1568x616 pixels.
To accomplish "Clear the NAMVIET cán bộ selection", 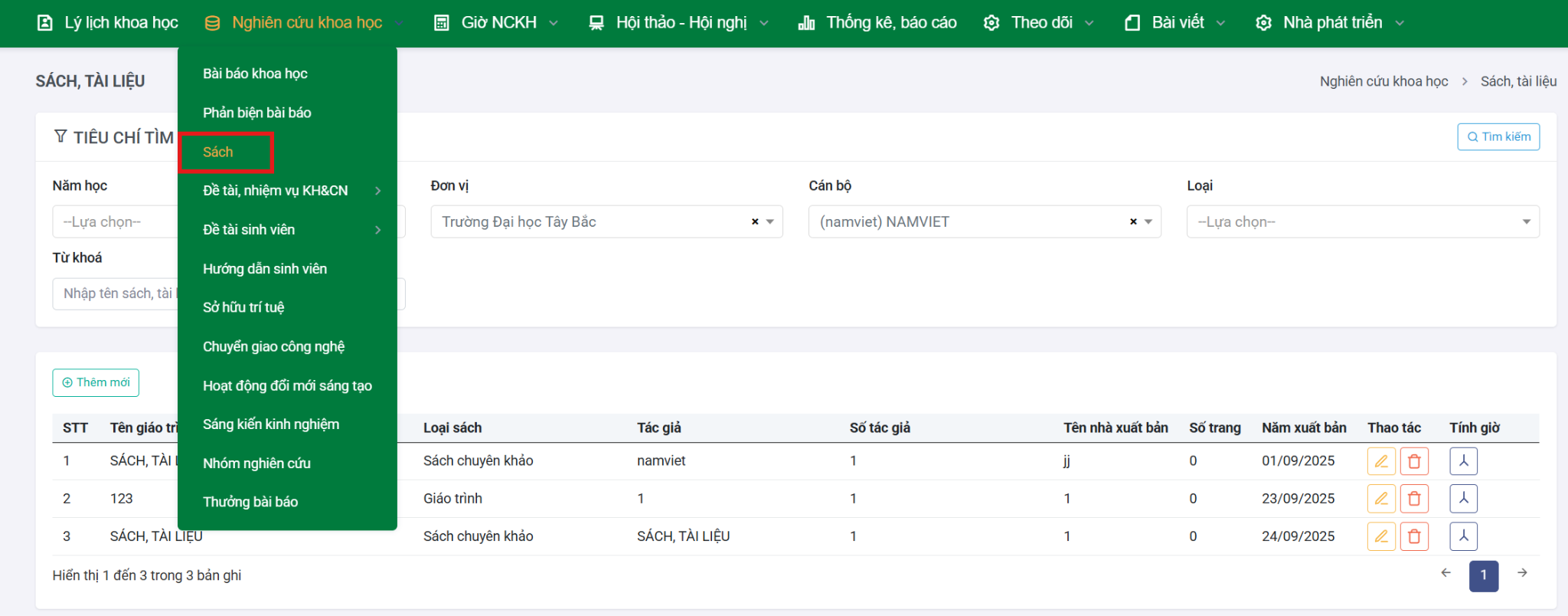I will [x=1133, y=221].
